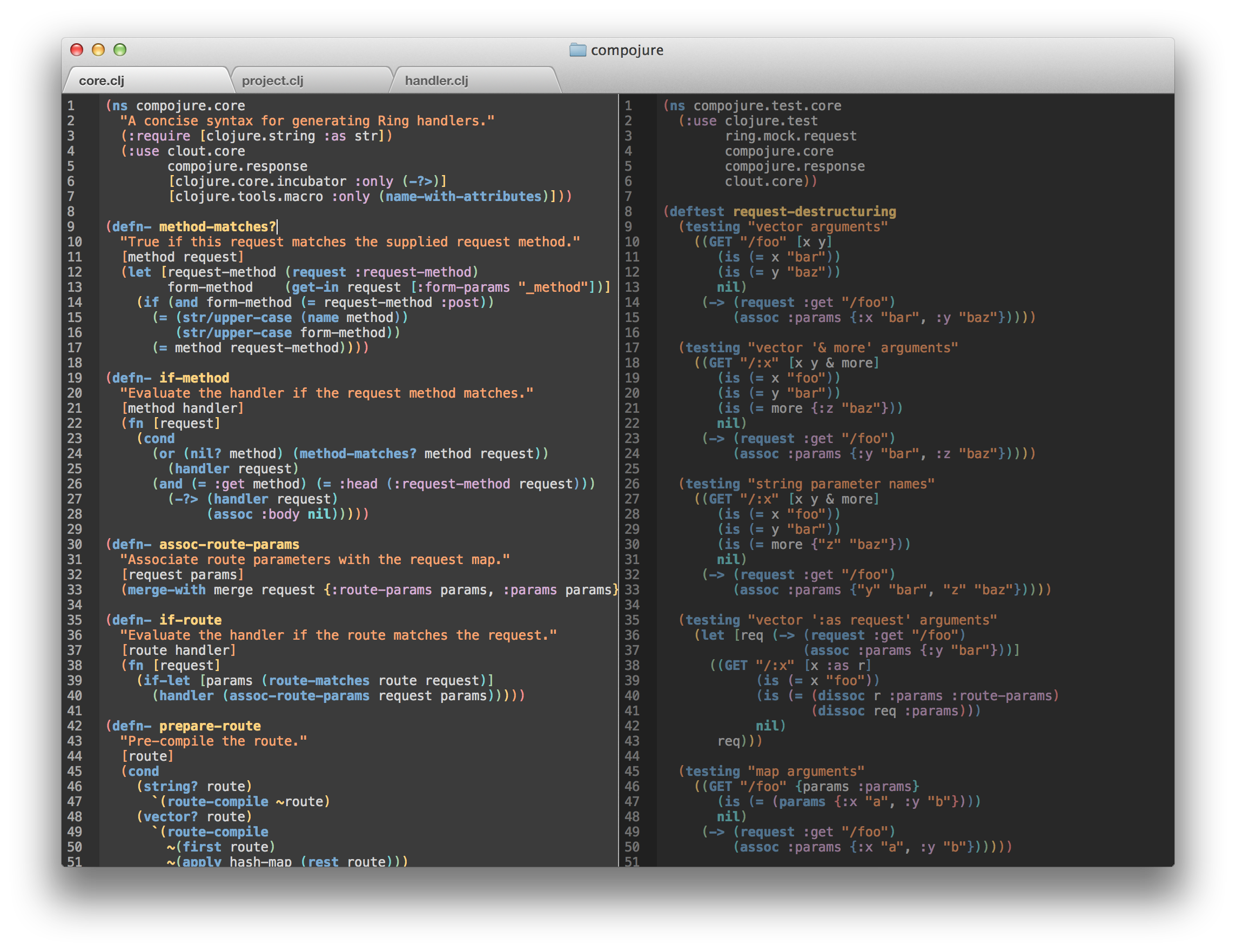Click 'compojure.test.core' in right pane line 1
The height and width of the screenshot is (952, 1236).
click(768, 106)
